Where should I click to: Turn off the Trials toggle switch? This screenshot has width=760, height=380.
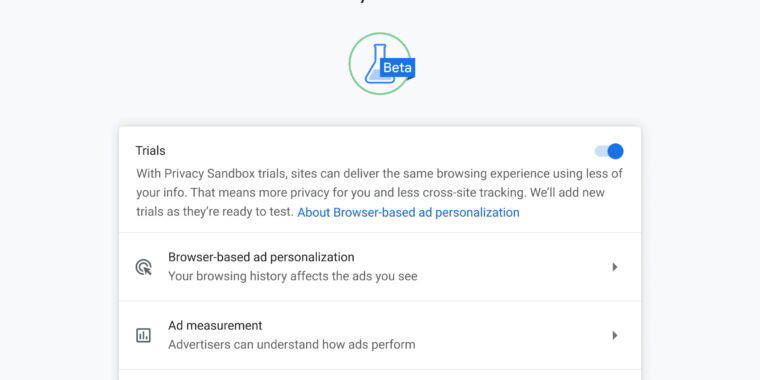click(609, 151)
